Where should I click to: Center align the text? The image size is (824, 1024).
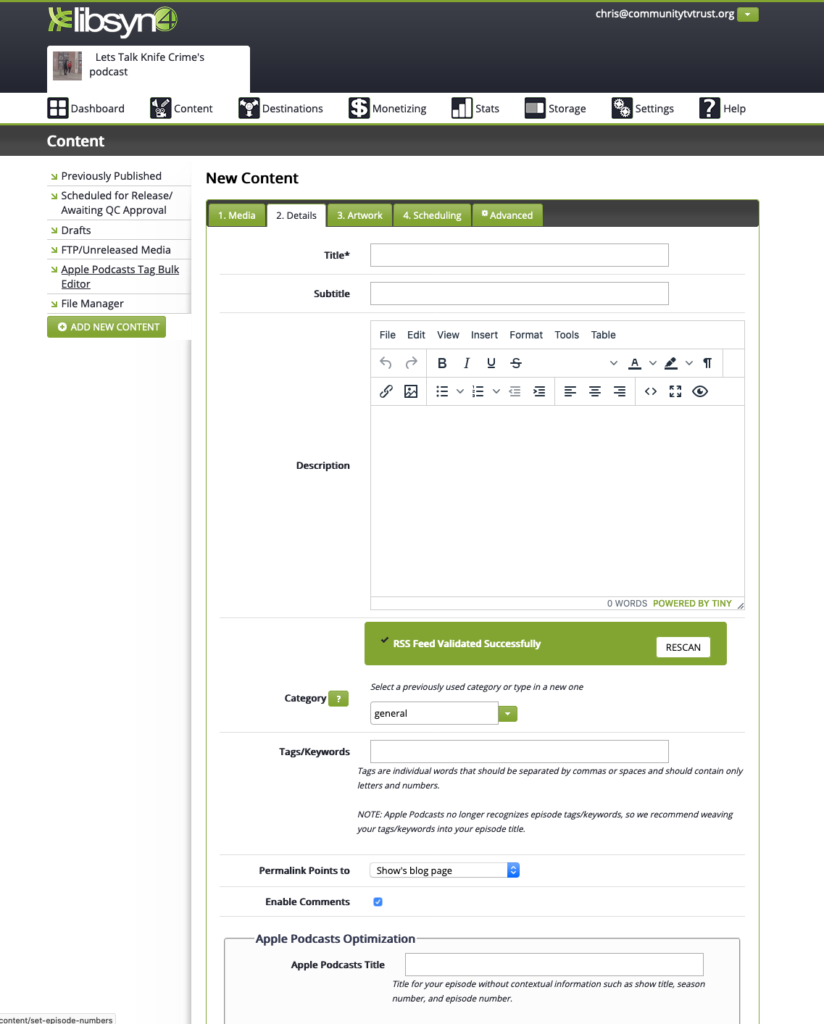pos(595,391)
